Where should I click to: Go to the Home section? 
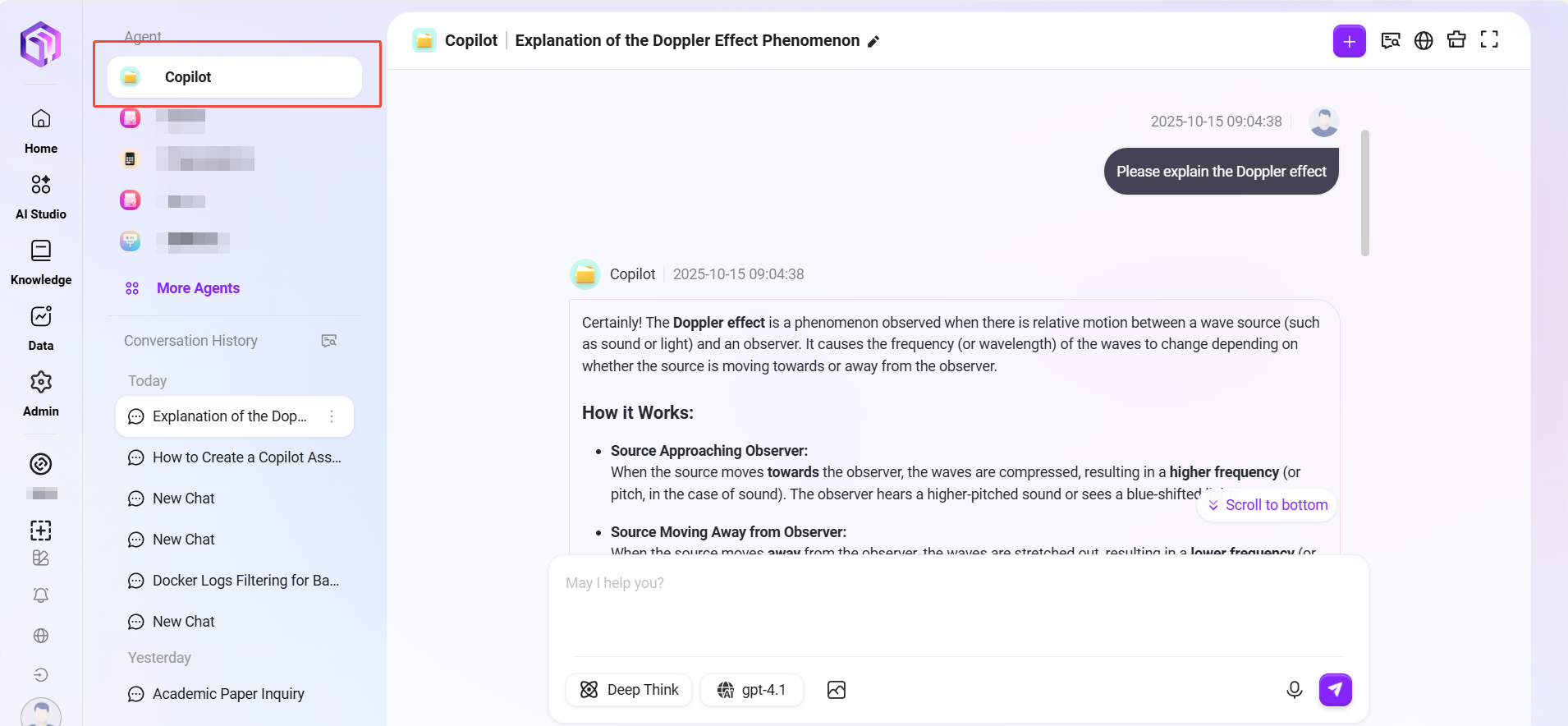[41, 131]
